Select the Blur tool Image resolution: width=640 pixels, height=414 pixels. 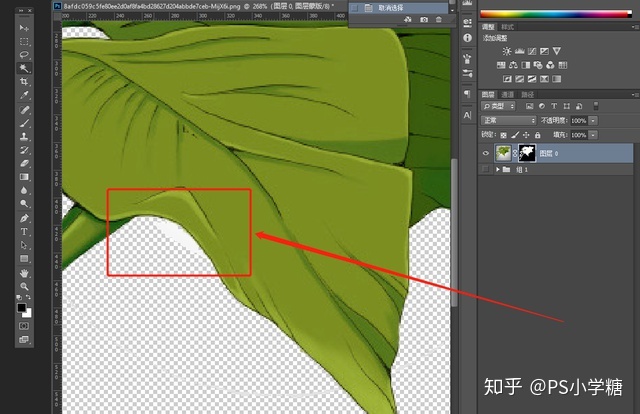click(x=24, y=190)
